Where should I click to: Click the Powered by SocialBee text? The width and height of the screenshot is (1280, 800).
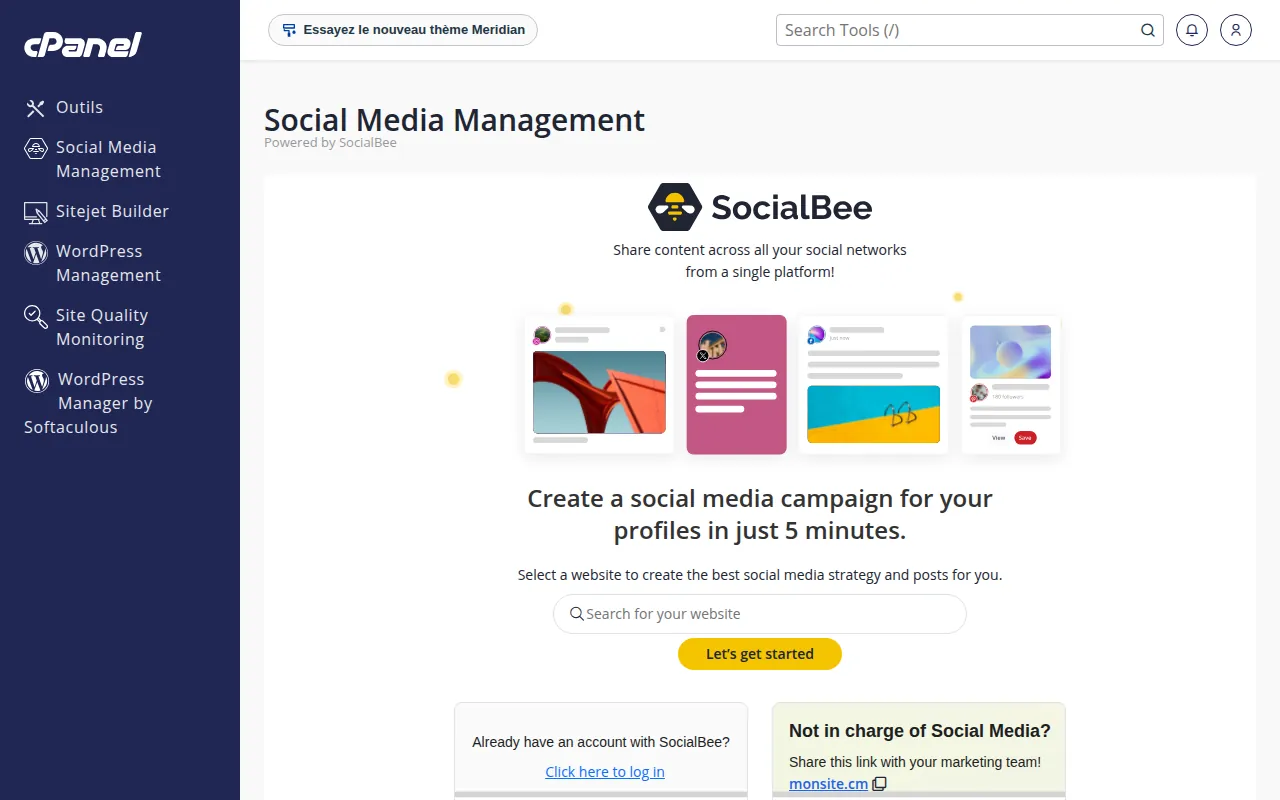[330, 143]
